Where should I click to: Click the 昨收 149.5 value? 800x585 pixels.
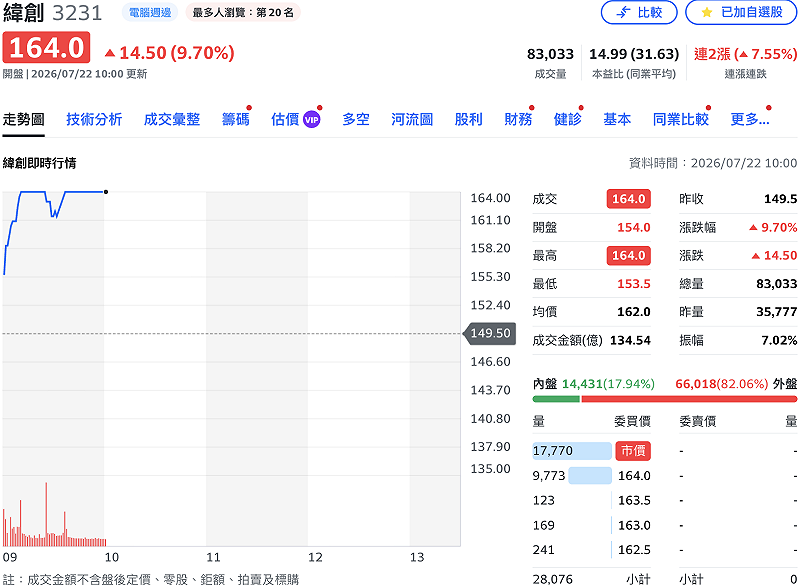click(780, 199)
